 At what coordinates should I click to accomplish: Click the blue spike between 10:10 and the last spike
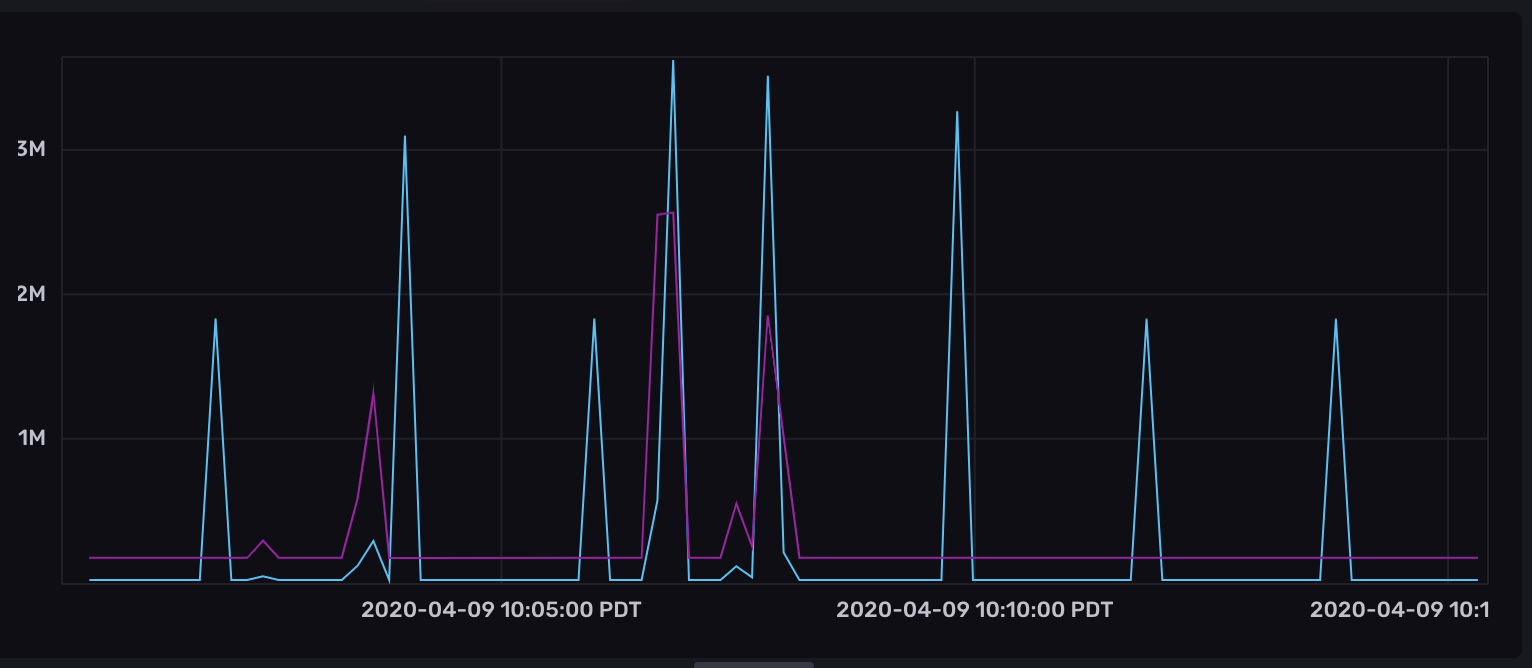tap(1146, 320)
